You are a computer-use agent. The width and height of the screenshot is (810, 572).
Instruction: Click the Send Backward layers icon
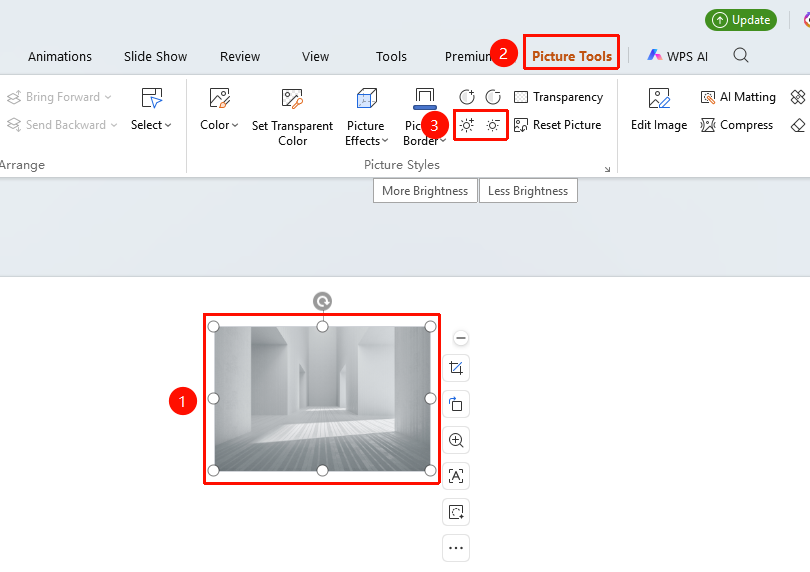point(14,125)
